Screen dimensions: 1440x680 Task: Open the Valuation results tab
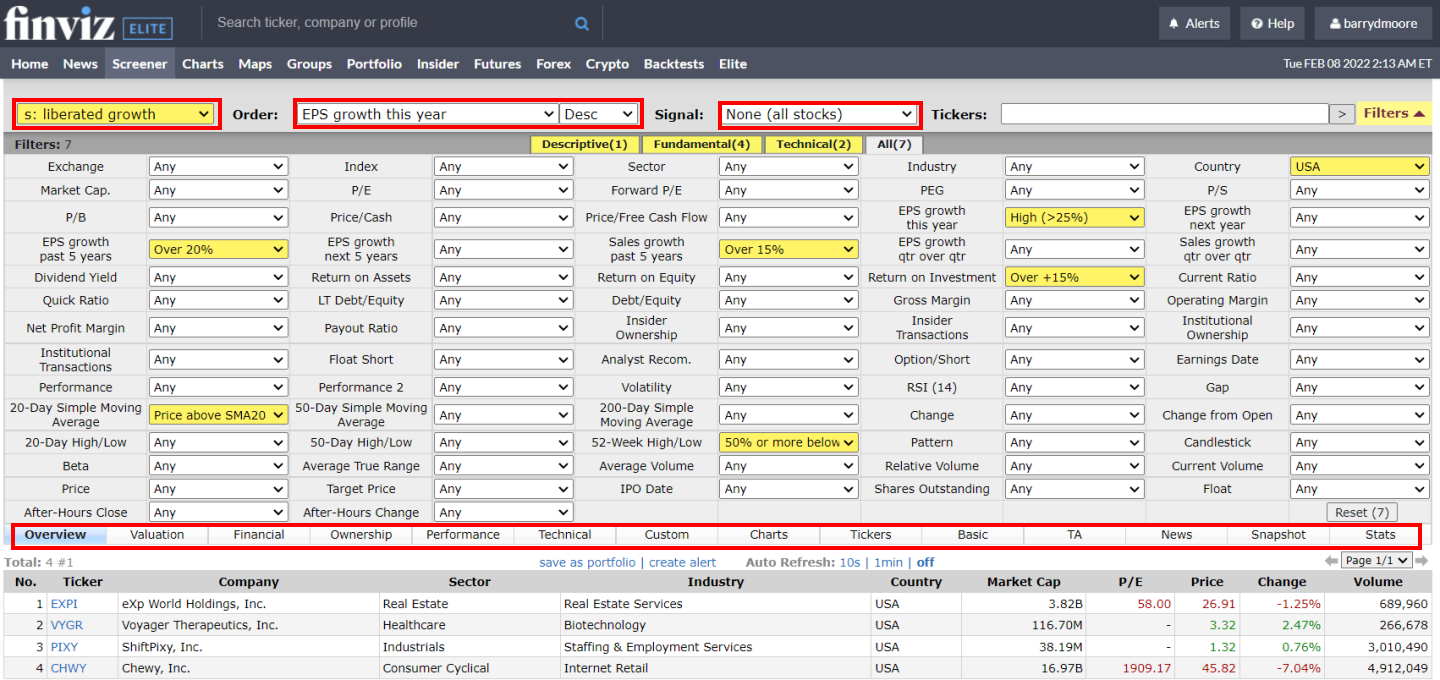(156, 534)
